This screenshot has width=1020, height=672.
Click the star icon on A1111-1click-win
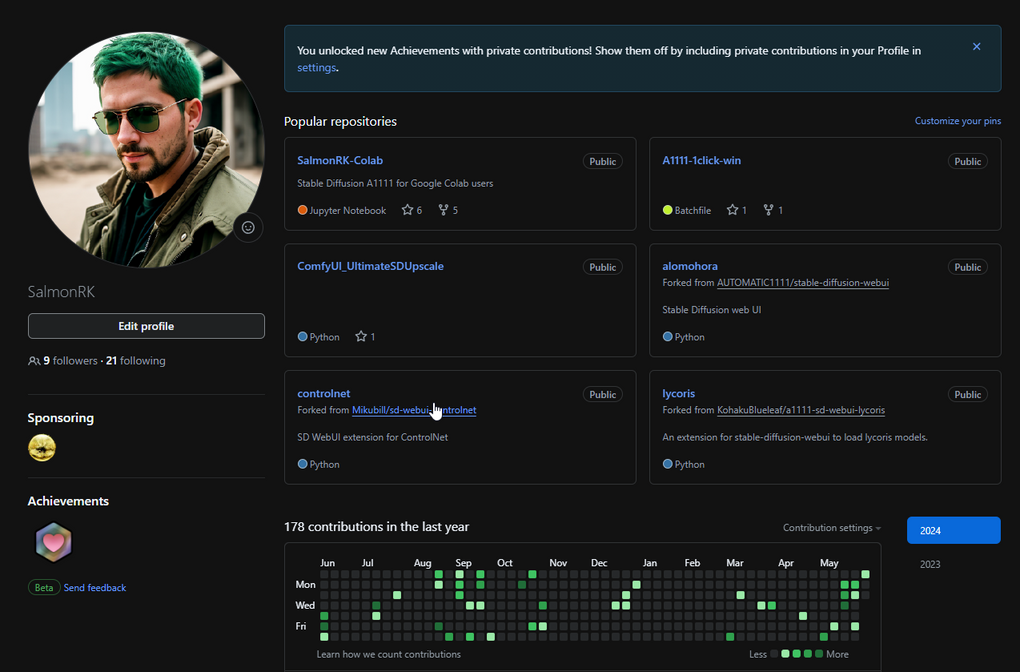point(732,209)
